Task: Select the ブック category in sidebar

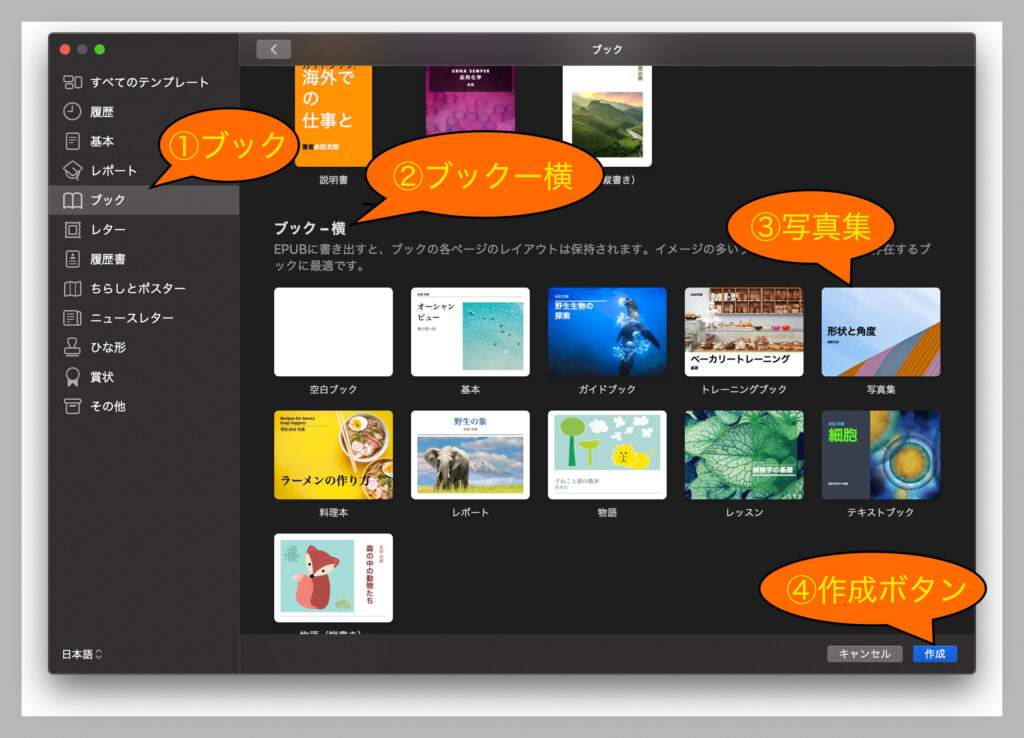Action: [x=144, y=200]
